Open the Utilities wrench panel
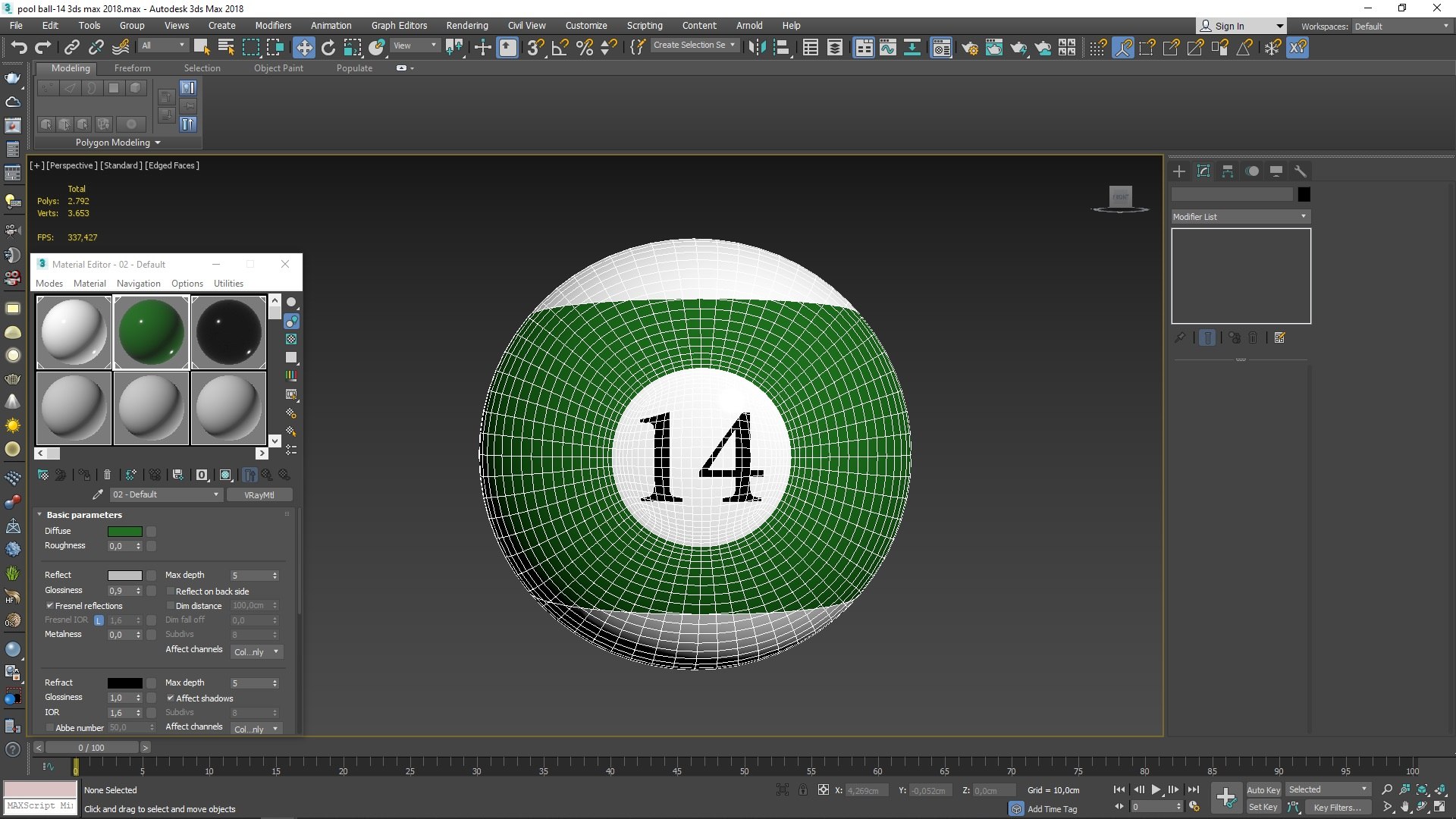 pos(1300,171)
